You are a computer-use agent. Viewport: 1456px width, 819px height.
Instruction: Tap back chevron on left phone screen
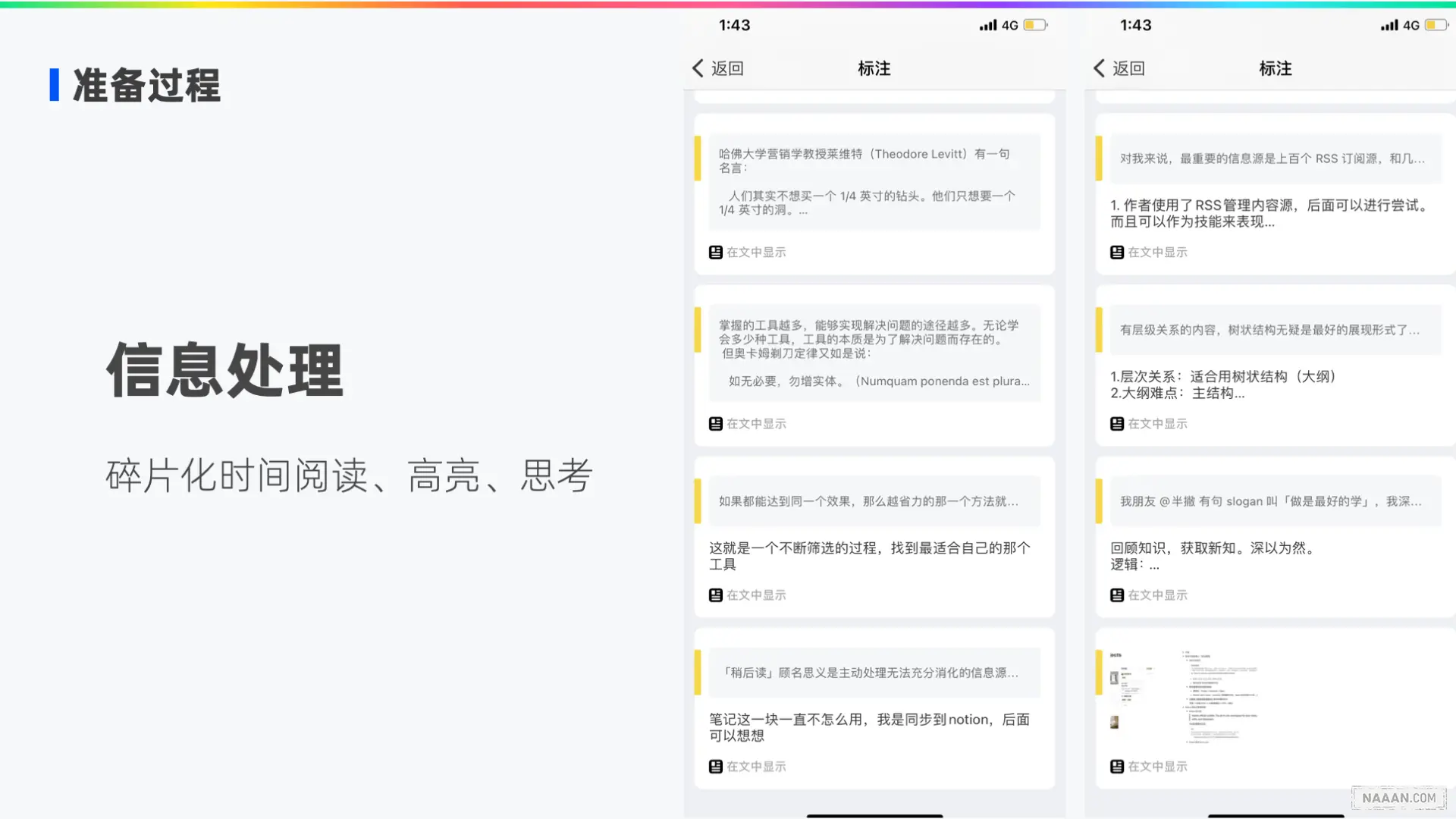698,68
